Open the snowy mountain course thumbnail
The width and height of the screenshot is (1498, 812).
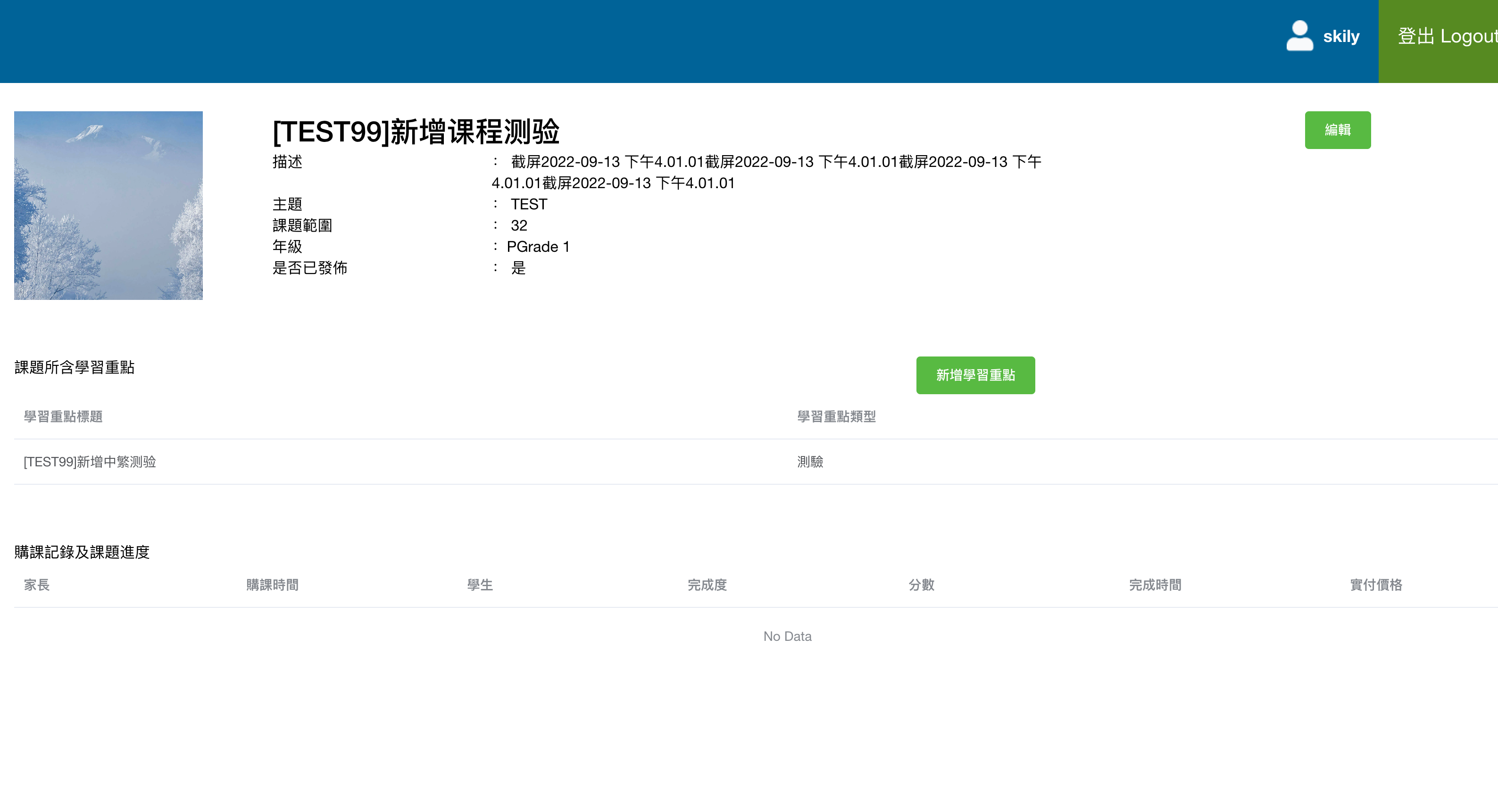click(108, 205)
